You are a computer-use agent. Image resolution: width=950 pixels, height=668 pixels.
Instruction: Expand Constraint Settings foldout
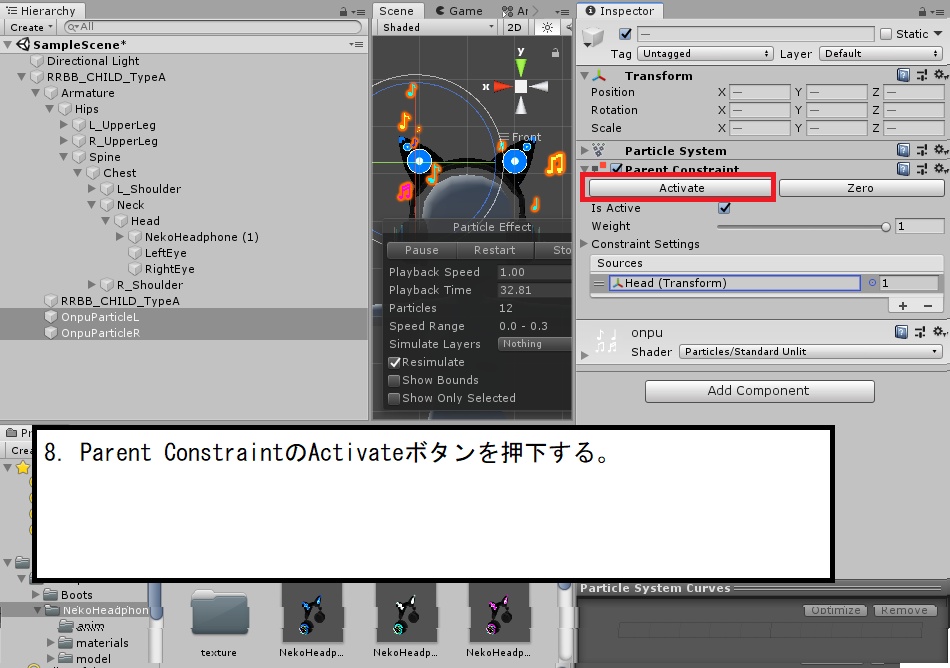pos(584,243)
